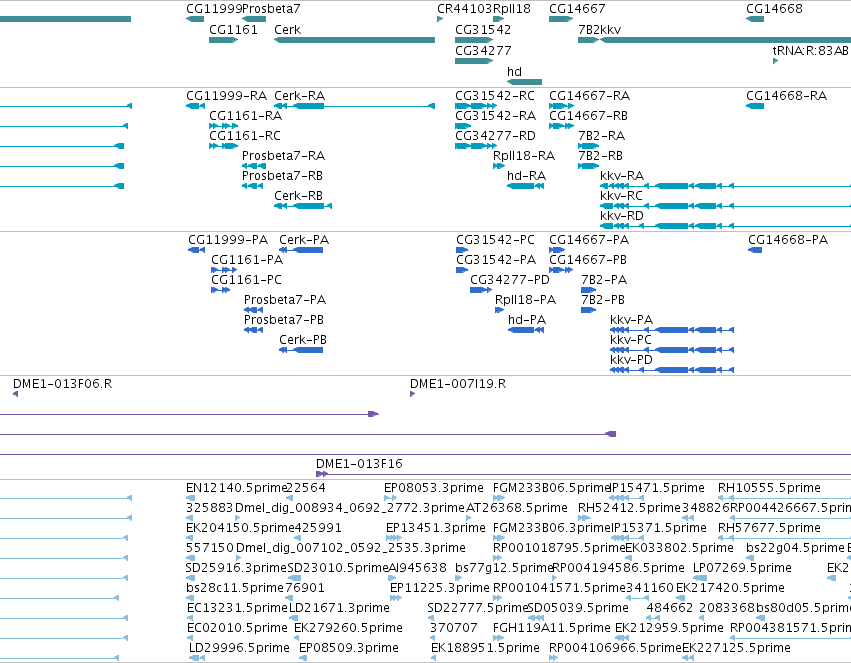Click transcript hd-RA label
Viewport: 851px width, 663px height.
(526, 176)
